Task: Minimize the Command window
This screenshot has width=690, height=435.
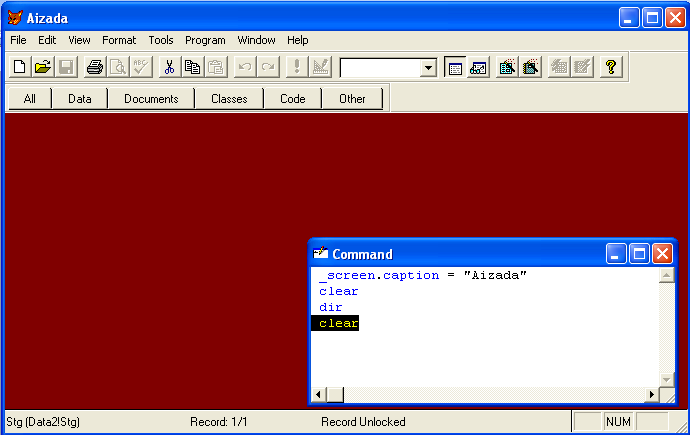Action: point(616,254)
